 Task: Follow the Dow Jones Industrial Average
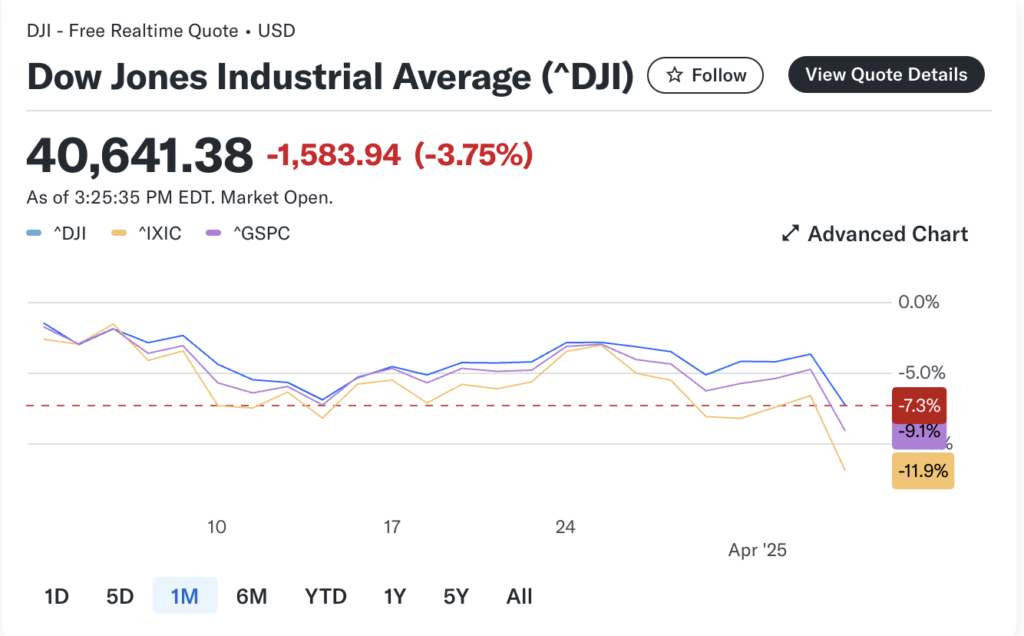pyautogui.click(x=705, y=75)
